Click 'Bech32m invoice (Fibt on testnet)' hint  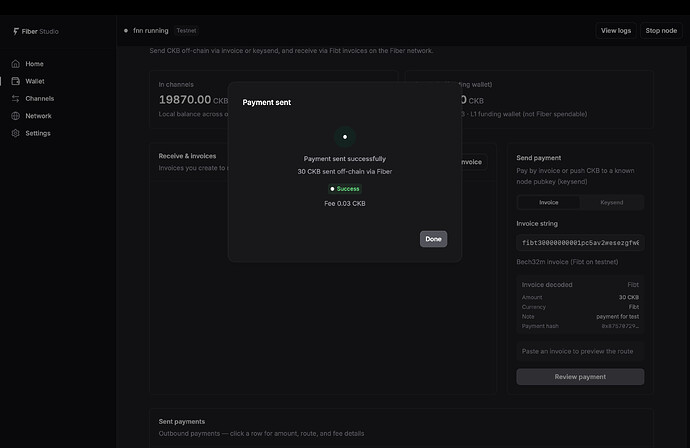click(x=567, y=262)
